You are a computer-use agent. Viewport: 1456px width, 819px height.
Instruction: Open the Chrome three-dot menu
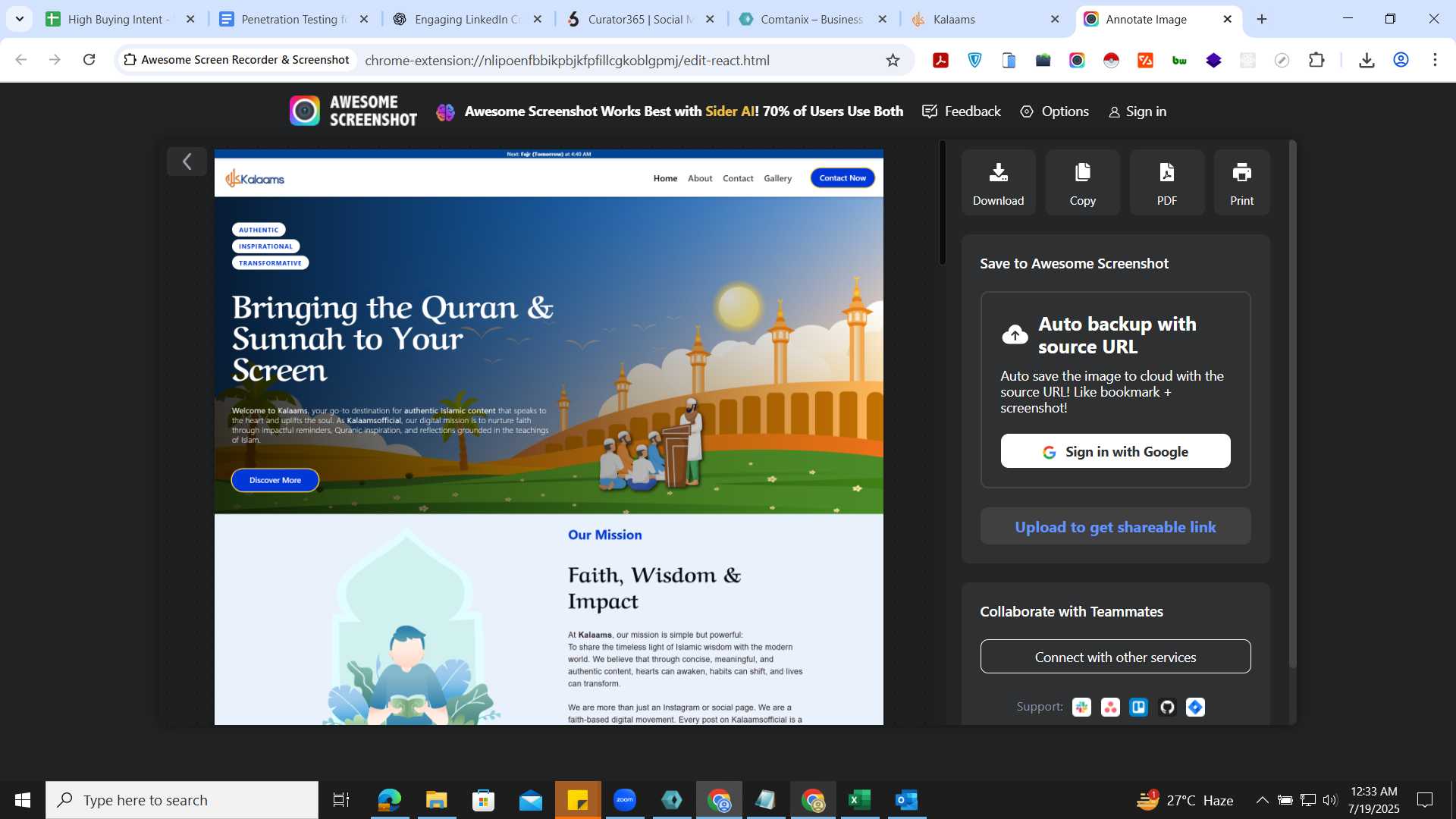point(1435,60)
